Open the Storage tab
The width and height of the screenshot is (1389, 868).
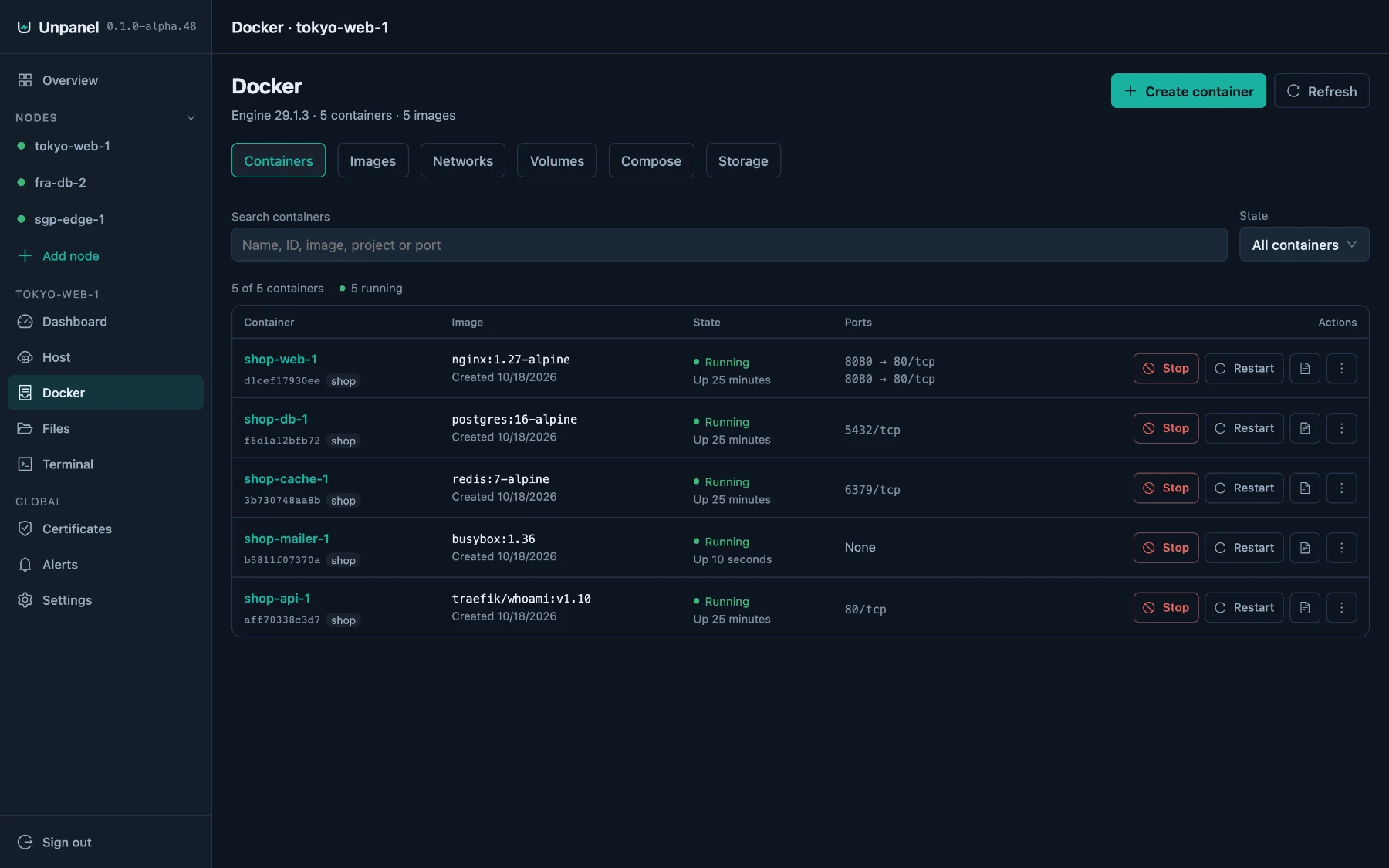coord(743,160)
